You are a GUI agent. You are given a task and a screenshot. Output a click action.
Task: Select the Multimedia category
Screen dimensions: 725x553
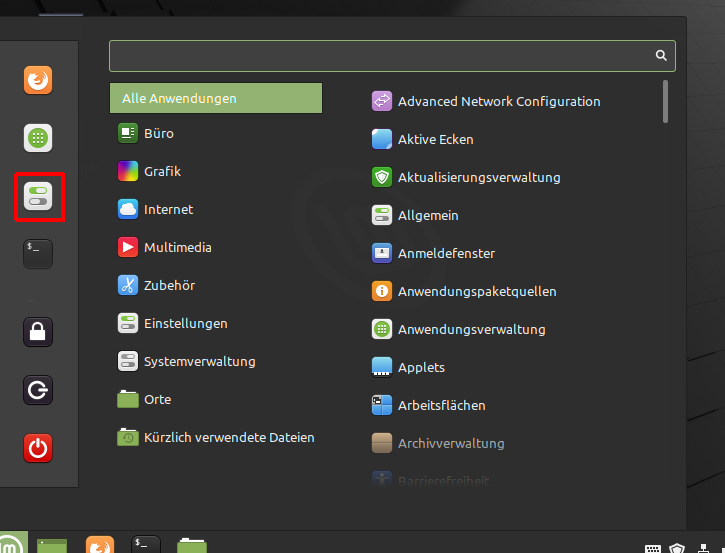(x=216, y=247)
